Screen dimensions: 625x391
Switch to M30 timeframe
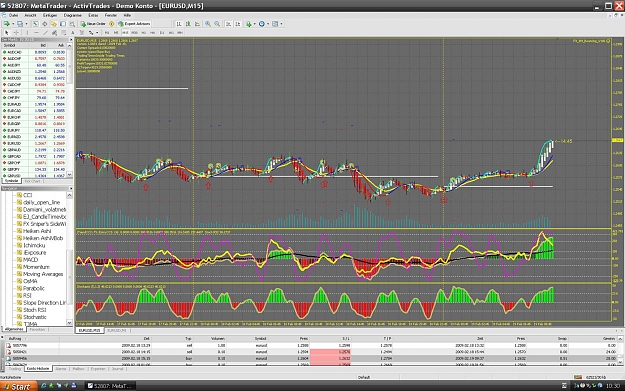pos(135,32)
